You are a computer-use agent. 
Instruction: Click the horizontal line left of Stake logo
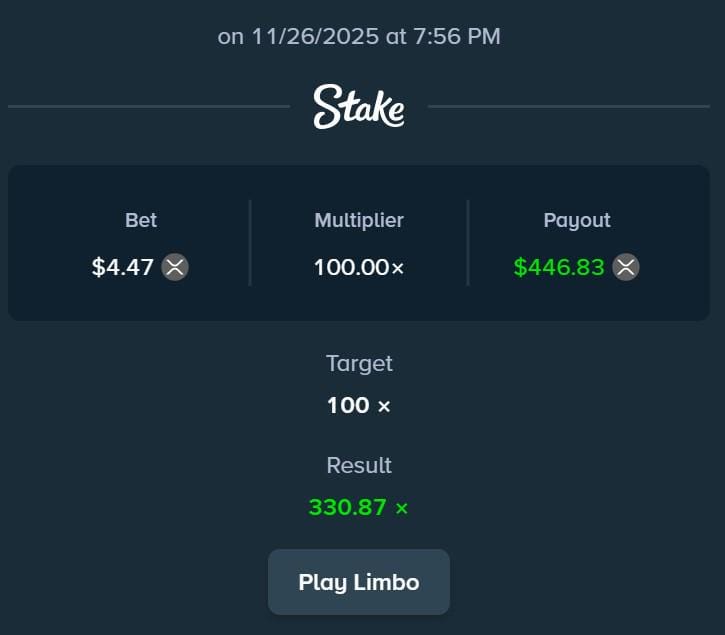click(149, 106)
